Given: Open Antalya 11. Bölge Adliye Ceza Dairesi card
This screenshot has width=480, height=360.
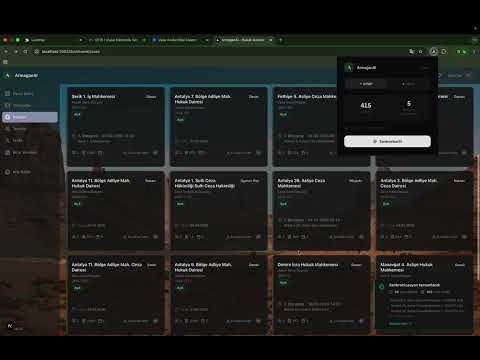Looking at the screenshot, I should click(x=116, y=295).
